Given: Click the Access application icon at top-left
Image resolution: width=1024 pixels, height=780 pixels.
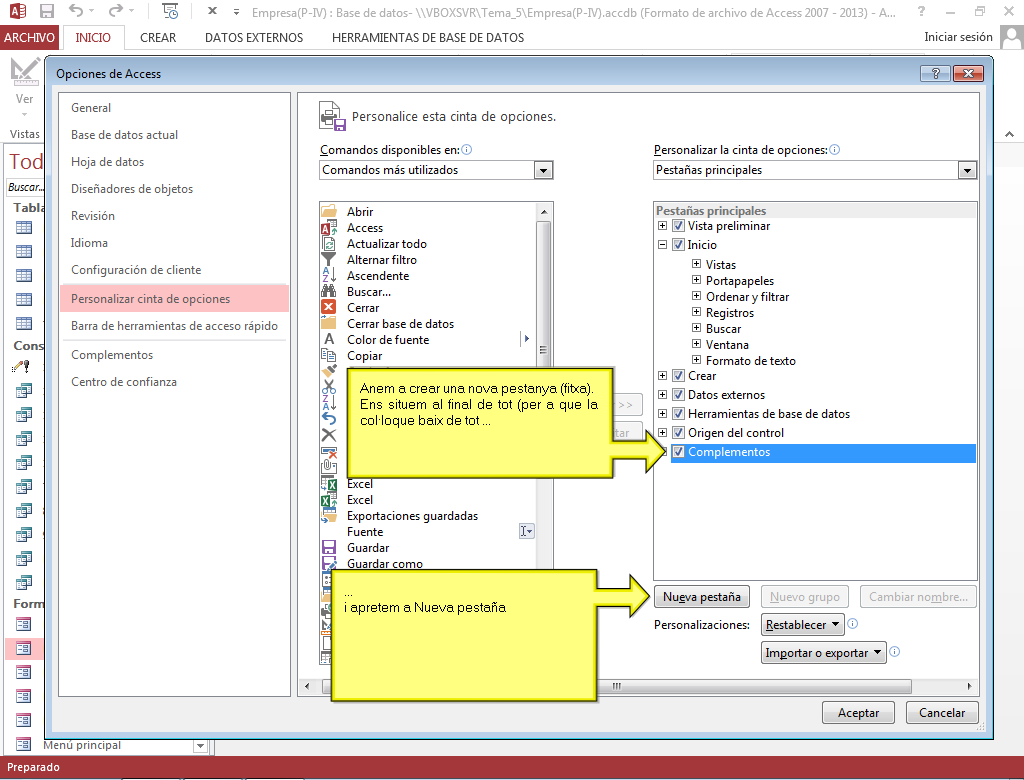Looking at the screenshot, I should coord(18,11).
